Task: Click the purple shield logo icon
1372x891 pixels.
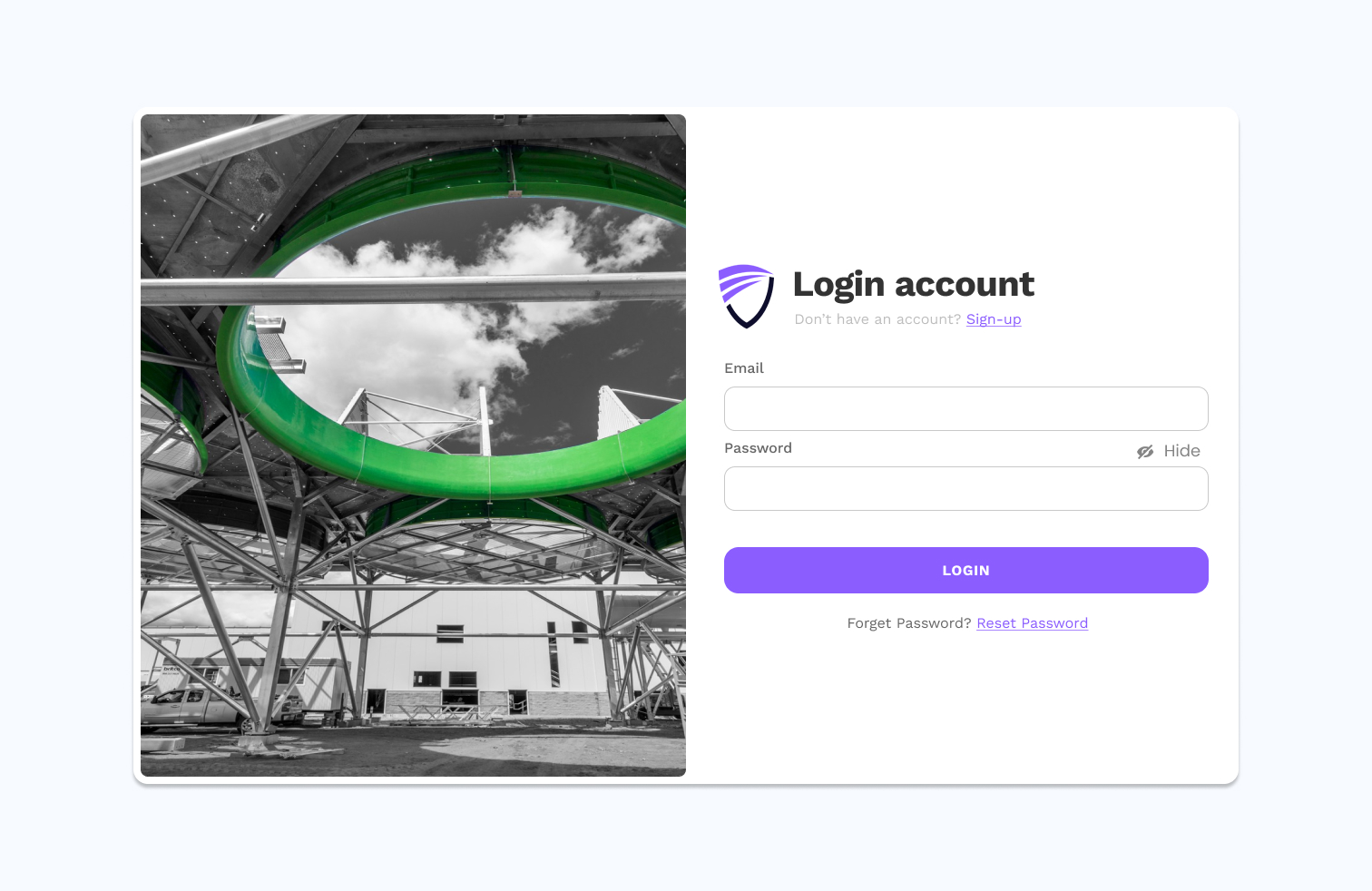Action: click(x=746, y=296)
